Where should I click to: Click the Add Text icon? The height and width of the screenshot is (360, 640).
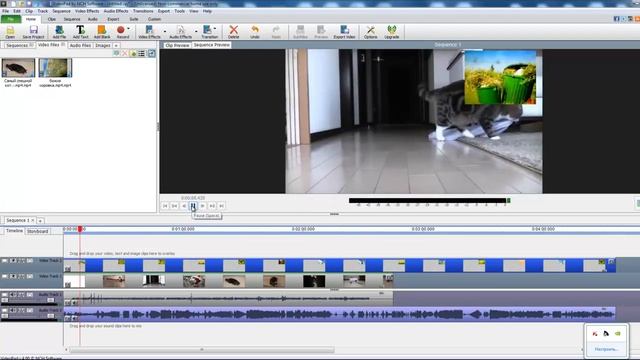[80, 32]
